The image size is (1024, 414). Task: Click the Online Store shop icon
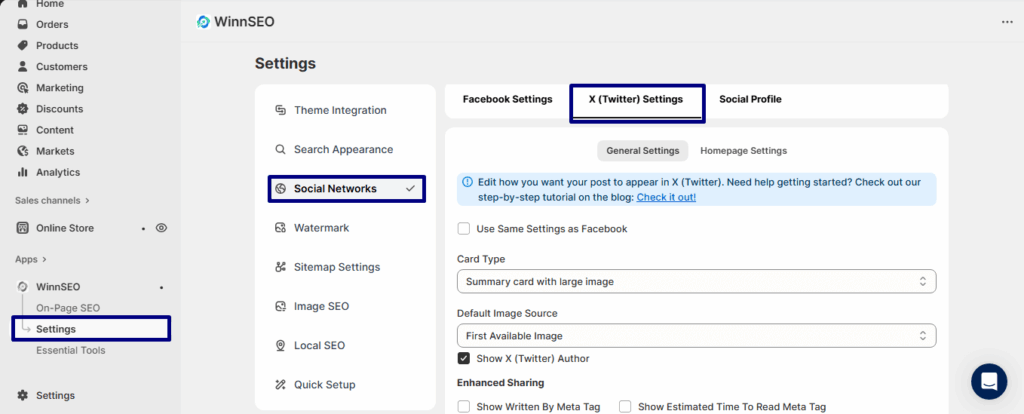tap(23, 228)
